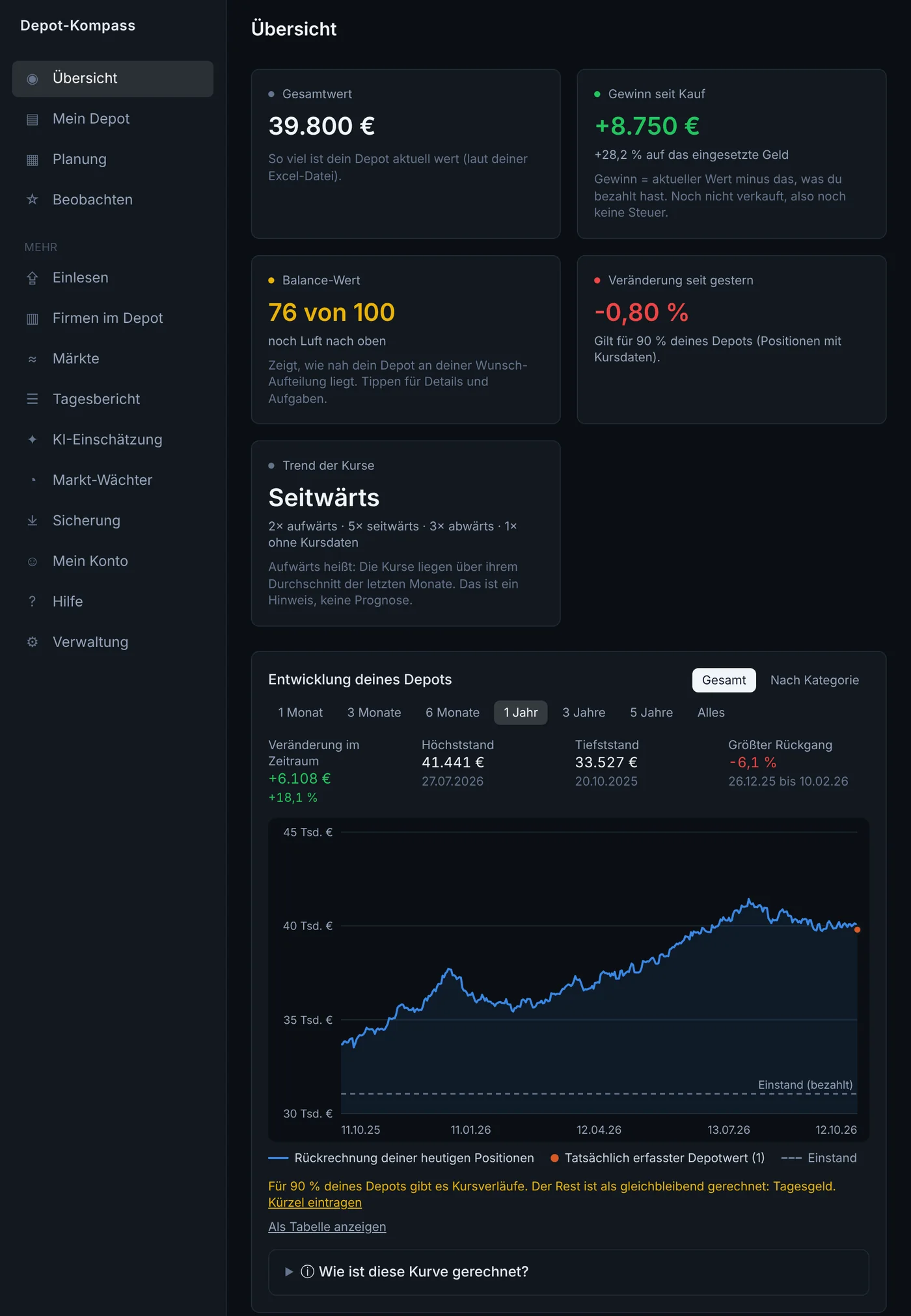Select the 1 Monat time range
The width and height of the screenshot is (911, 1316).
[300, 713]
